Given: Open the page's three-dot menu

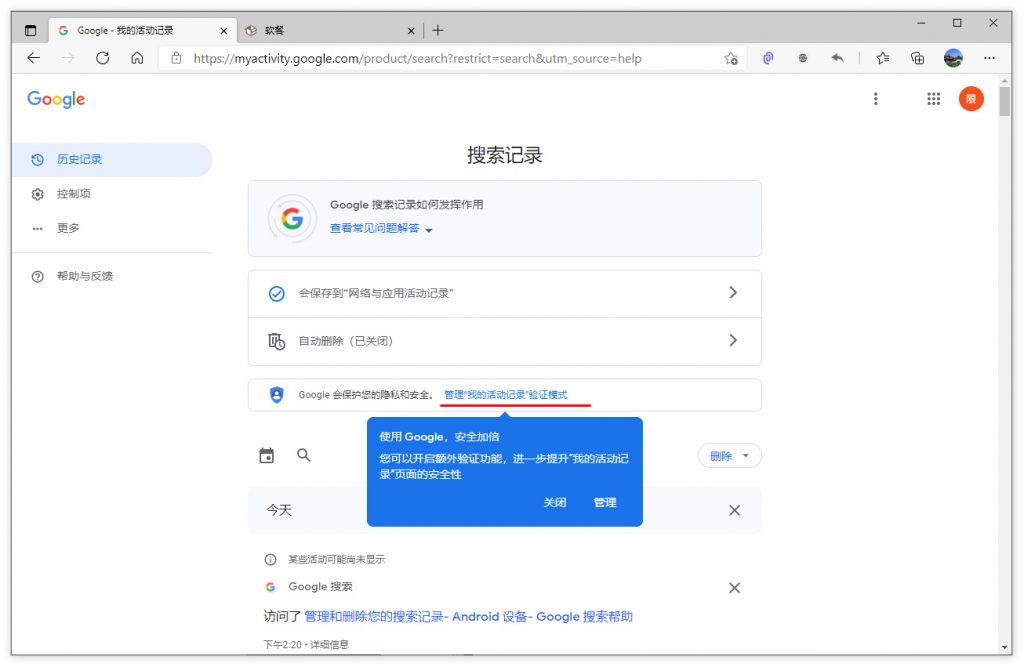Looking at the screenshot, I should pyautogui.click(x=875, y=99).
